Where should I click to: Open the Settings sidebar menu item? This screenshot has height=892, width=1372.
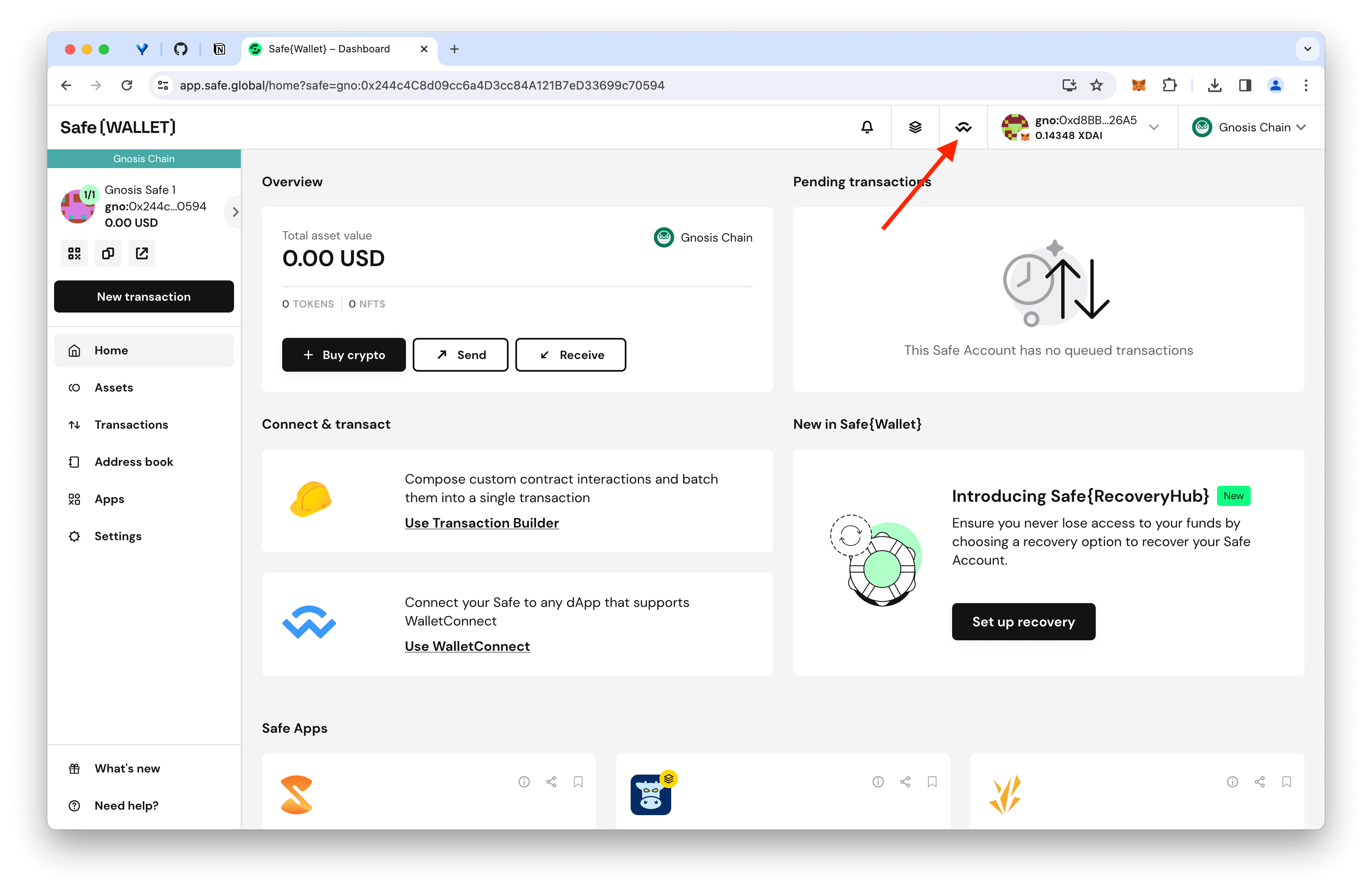tap(117, 536)
